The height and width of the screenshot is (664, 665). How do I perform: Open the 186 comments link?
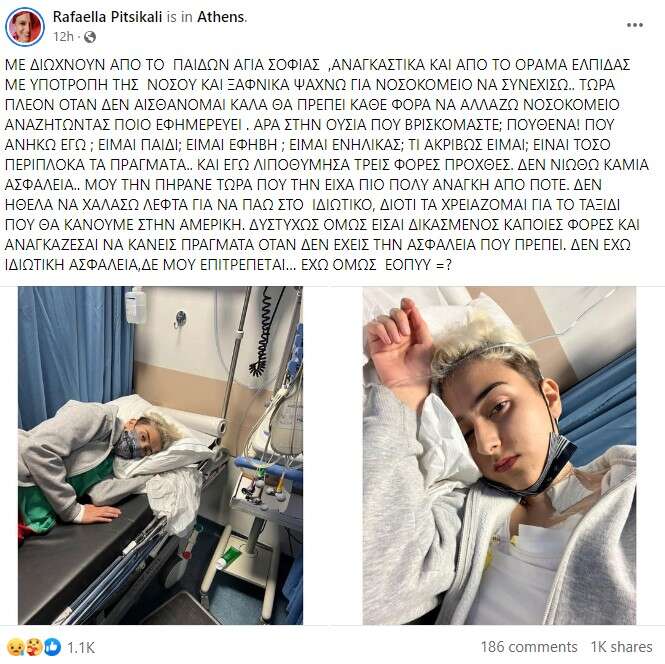[528, 647]
